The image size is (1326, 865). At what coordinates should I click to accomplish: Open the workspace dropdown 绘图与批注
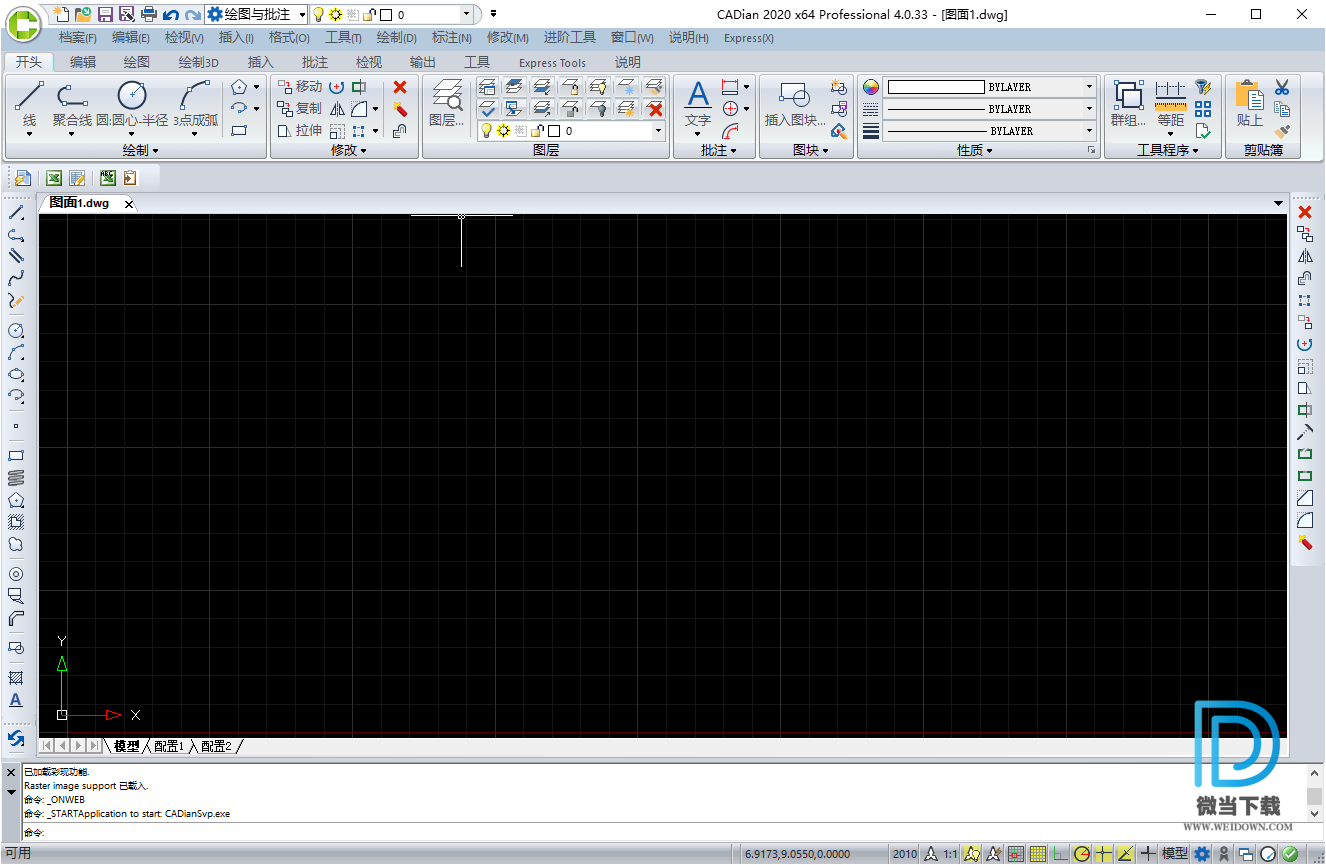coord(257,14)
